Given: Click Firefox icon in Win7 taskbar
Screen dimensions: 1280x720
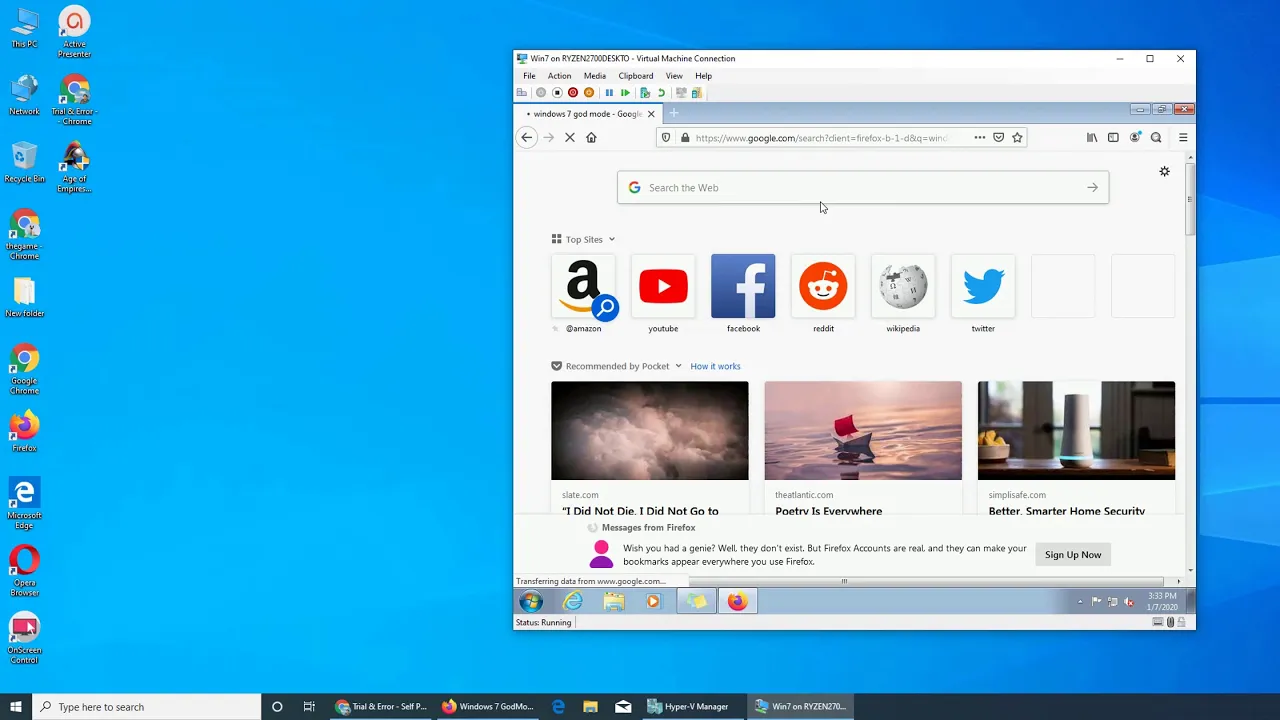Looking at the screenshot, I should (737, 601).
